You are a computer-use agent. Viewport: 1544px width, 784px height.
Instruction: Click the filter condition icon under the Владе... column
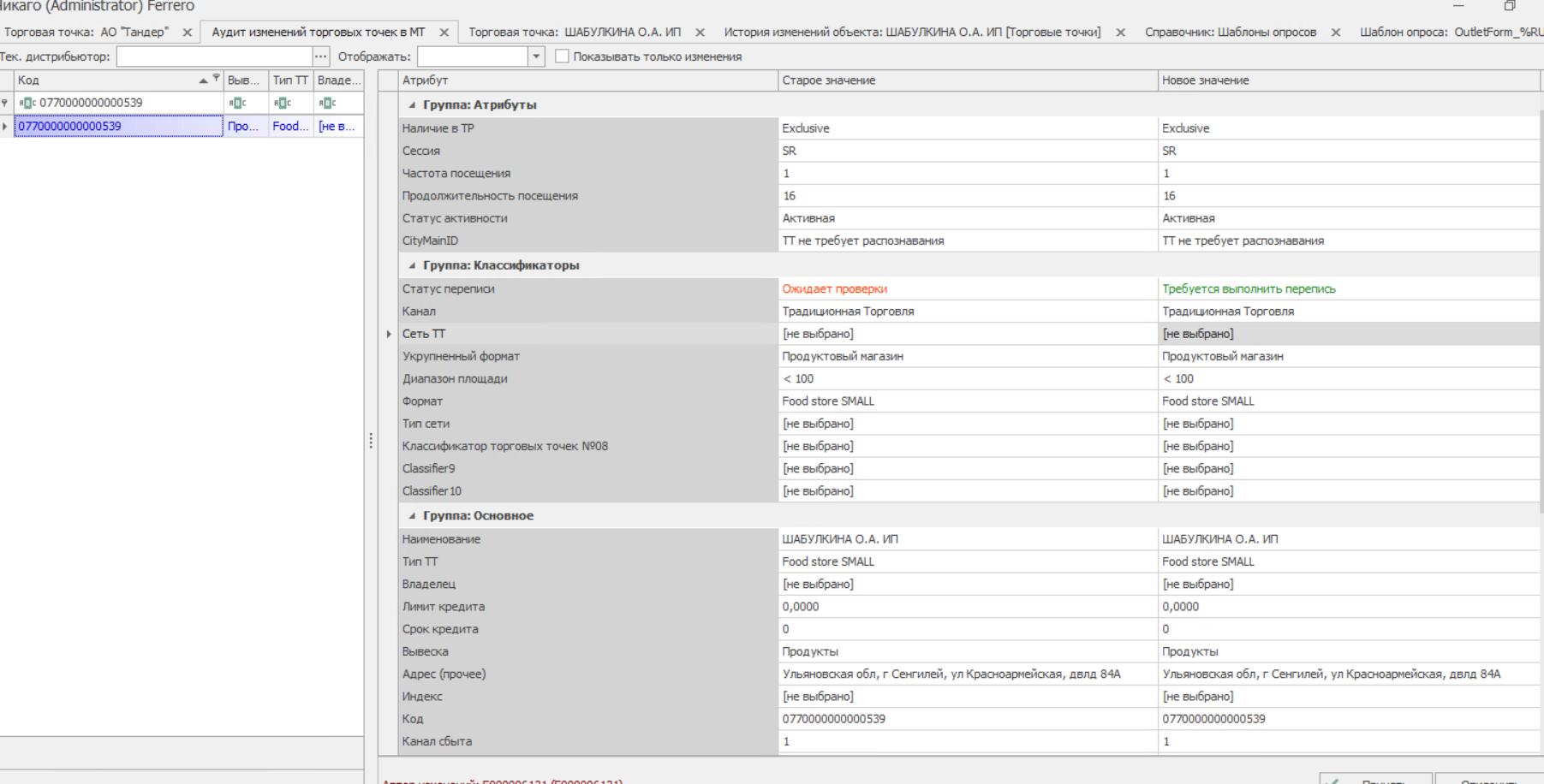[327, 103]
